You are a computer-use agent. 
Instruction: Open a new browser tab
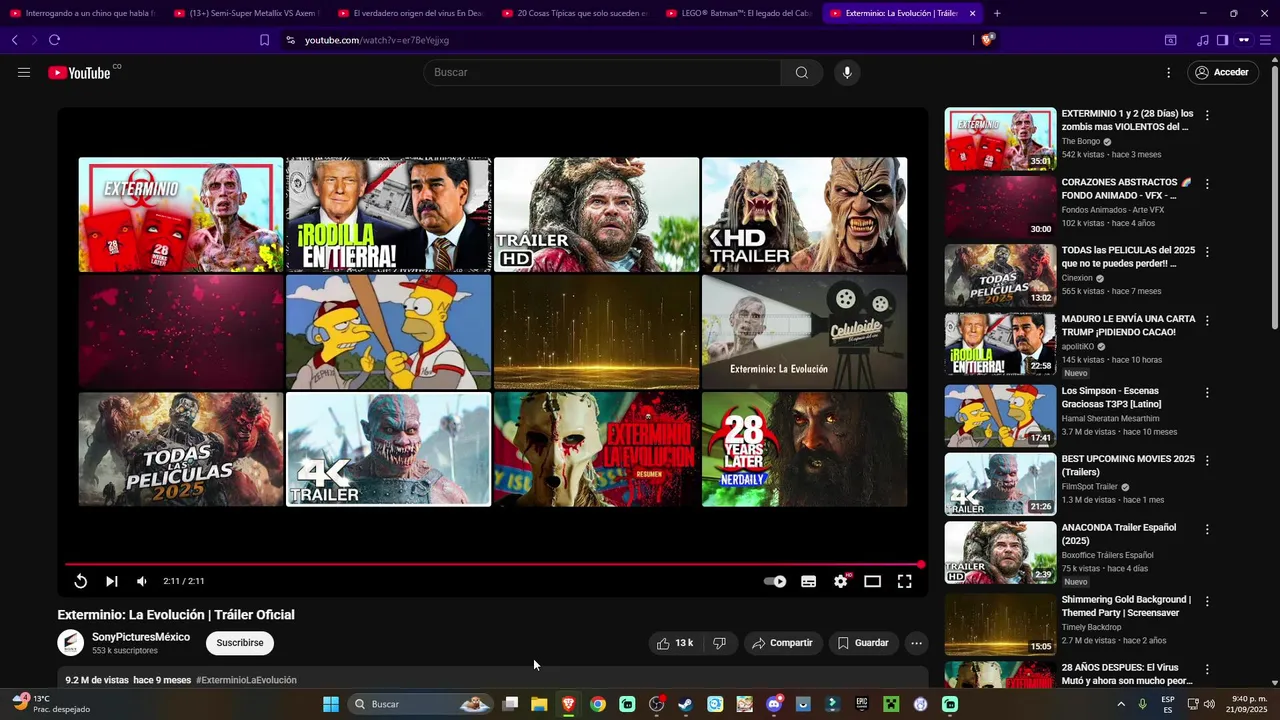(x=997, y=13)
